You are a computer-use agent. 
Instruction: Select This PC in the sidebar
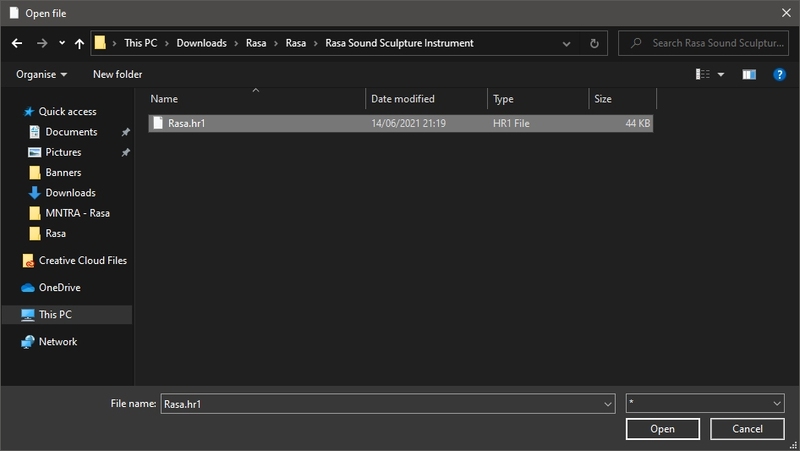55,314
